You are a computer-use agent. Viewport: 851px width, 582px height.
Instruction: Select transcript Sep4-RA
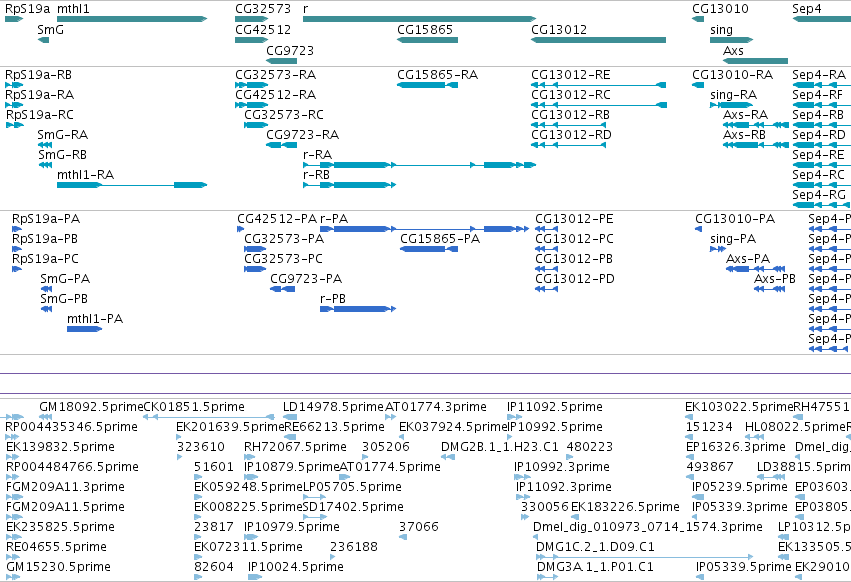click(x=819, y=75)
